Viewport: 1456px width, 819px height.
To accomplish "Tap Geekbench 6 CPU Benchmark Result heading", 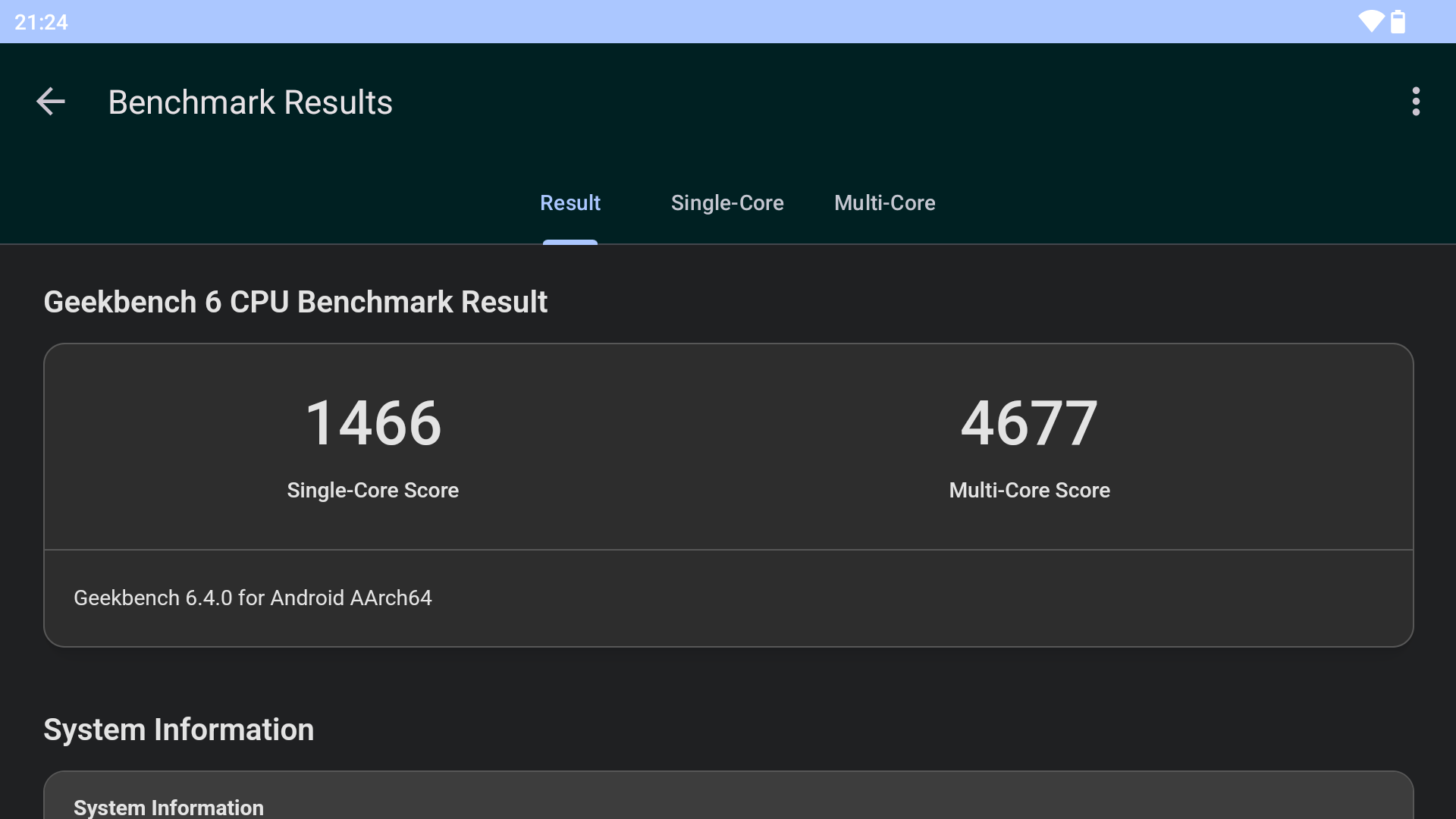I will click(x=295, y=302).
